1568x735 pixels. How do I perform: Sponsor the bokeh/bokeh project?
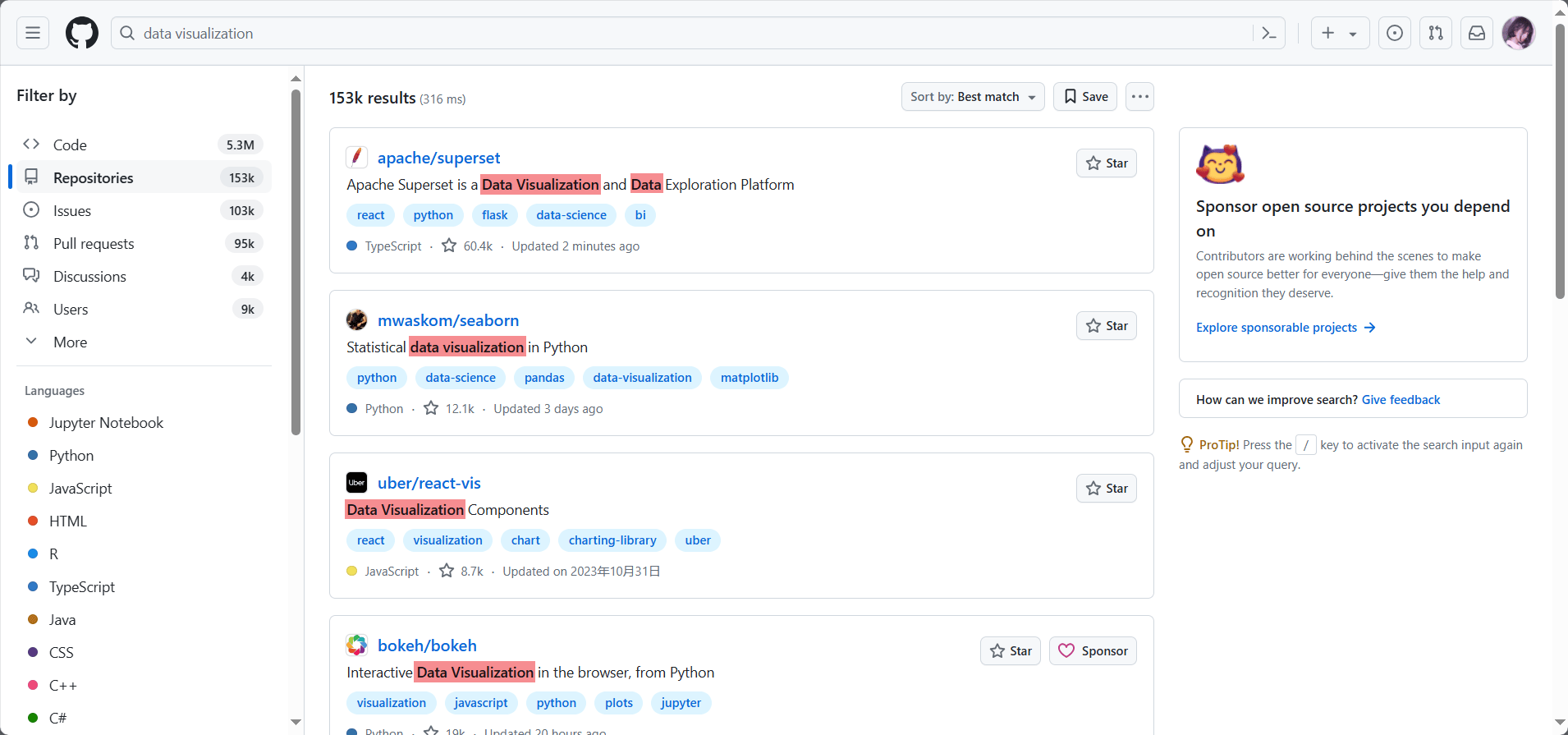click(1093, 651)
